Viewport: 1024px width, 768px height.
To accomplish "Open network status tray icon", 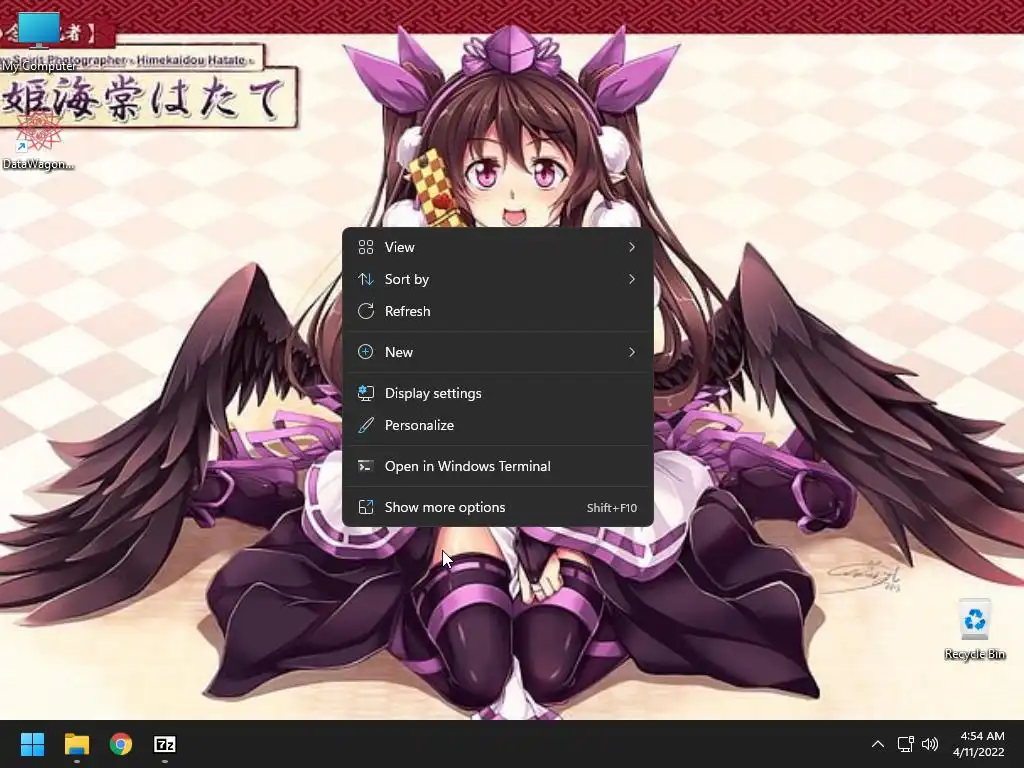I will 905,744.
